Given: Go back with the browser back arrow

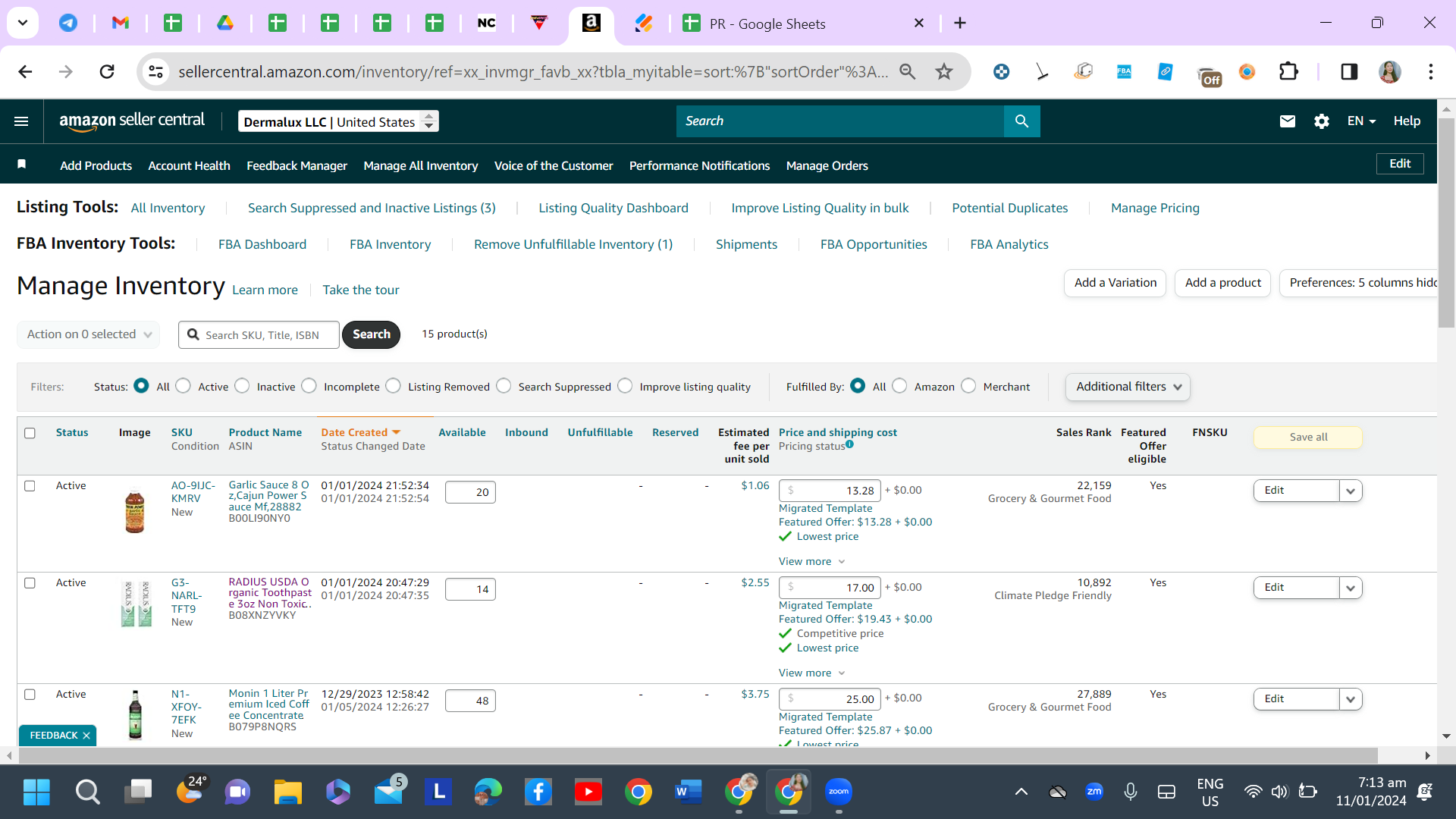Looking at the screenshot, I should (x=25, y=71).
